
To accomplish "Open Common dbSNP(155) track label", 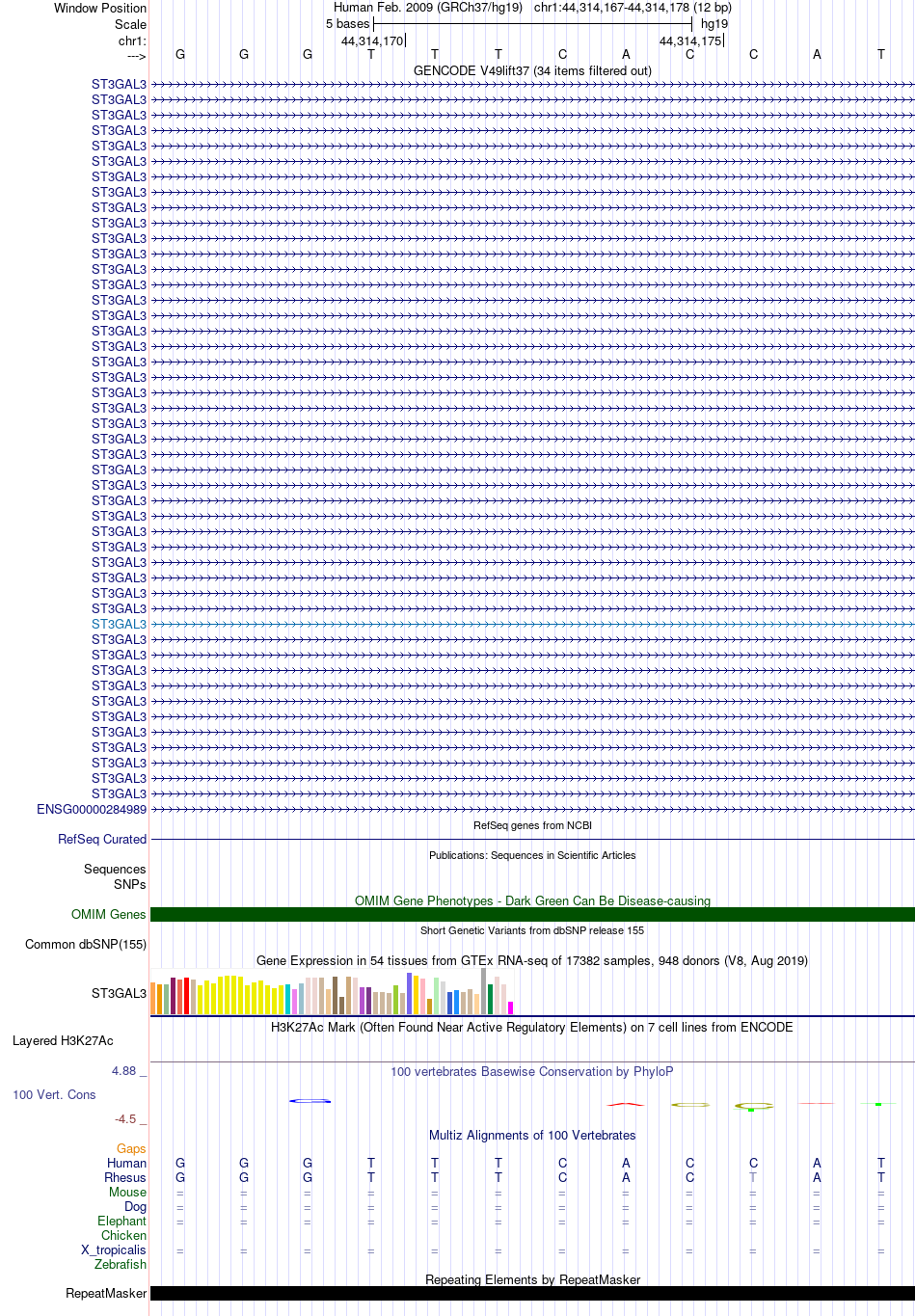I will [x=86, y=944].
